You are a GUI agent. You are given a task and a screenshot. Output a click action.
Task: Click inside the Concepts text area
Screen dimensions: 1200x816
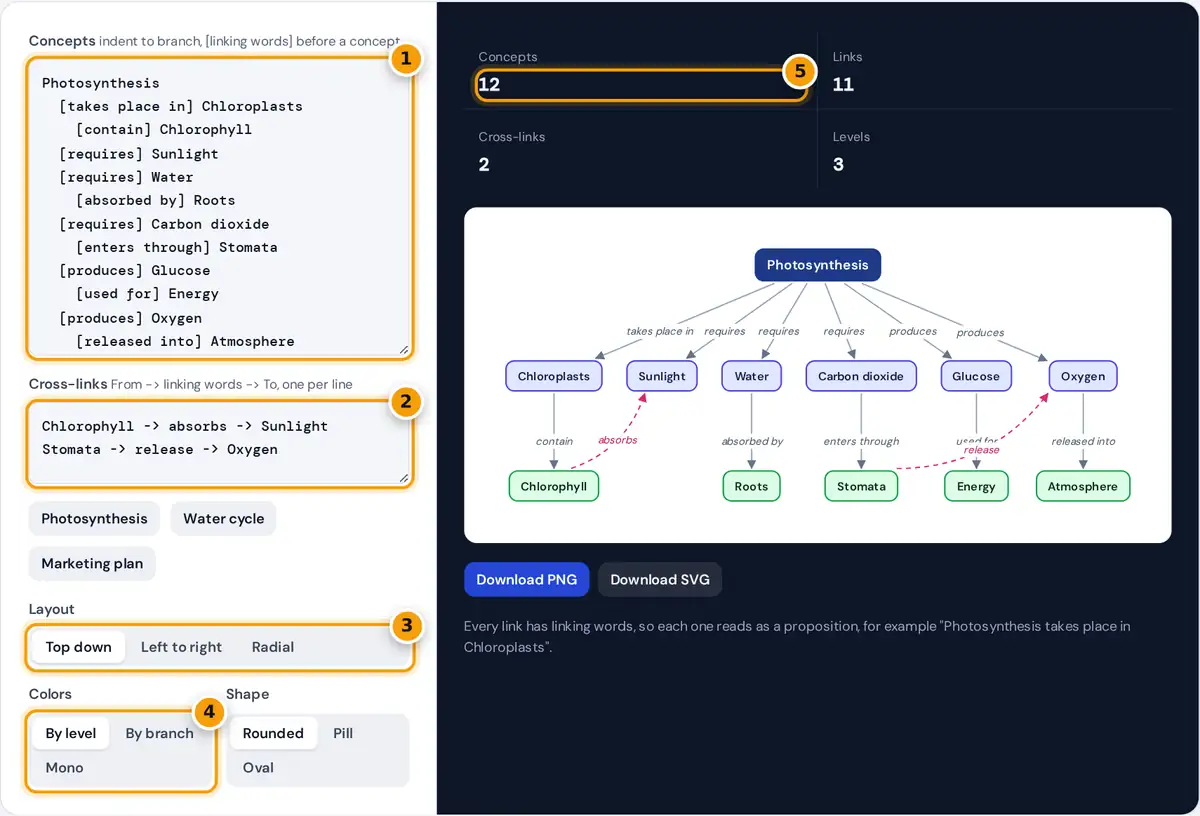[x=220, y=208]
